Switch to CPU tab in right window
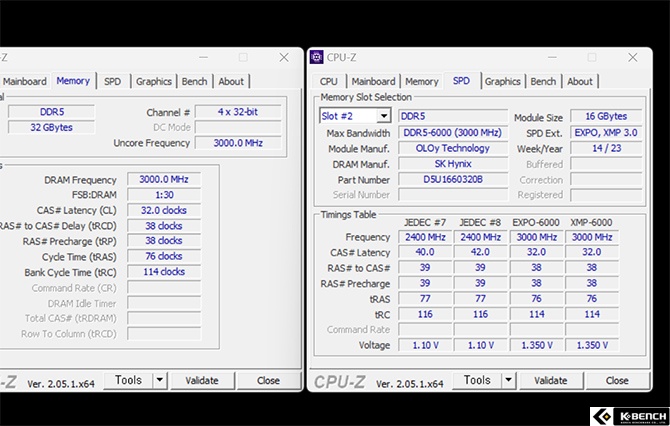Image resolution: width=670 pixels, height=426 pixels. [329, 81]
